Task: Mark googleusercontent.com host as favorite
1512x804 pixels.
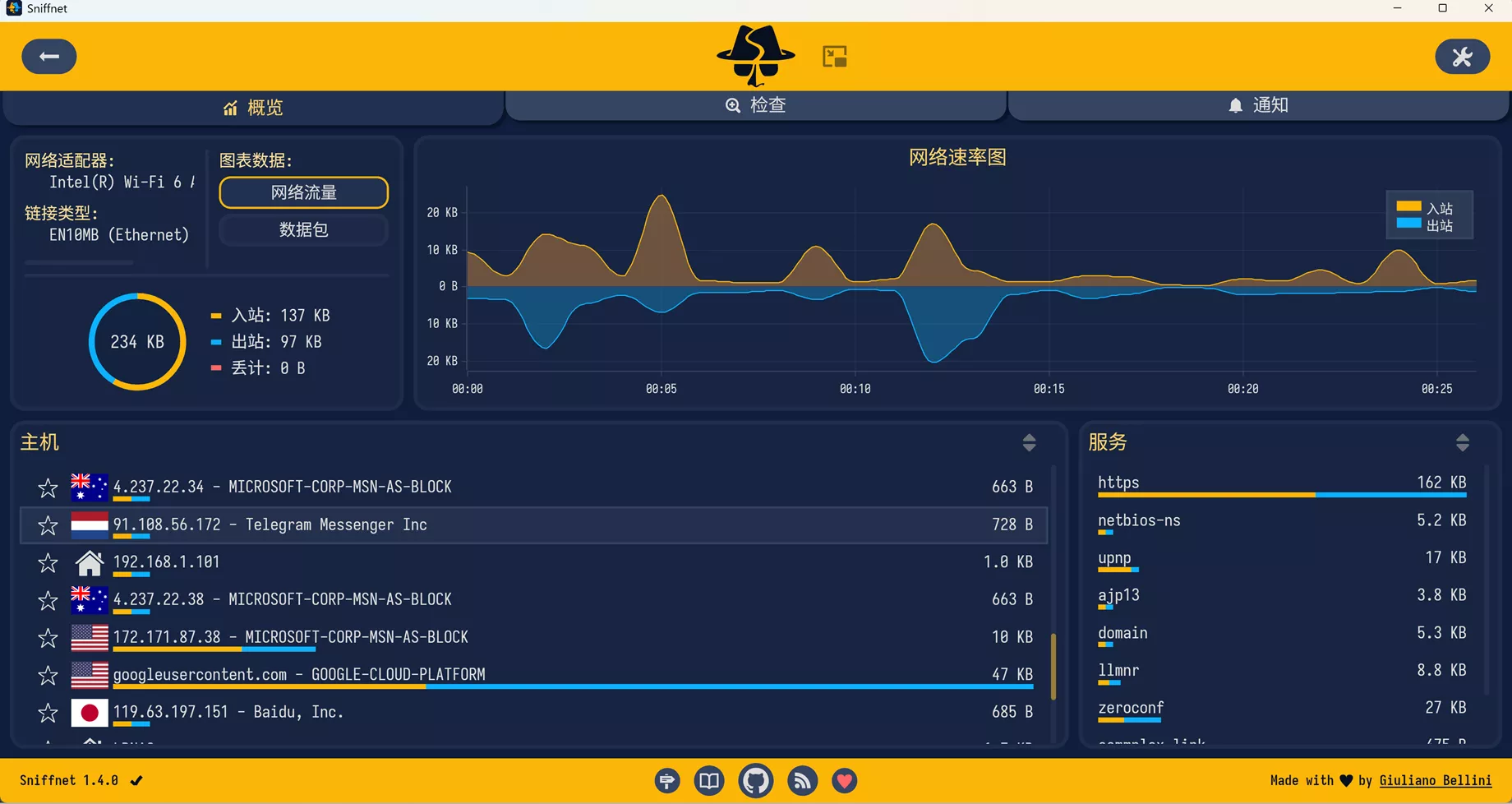Action: 48,675
